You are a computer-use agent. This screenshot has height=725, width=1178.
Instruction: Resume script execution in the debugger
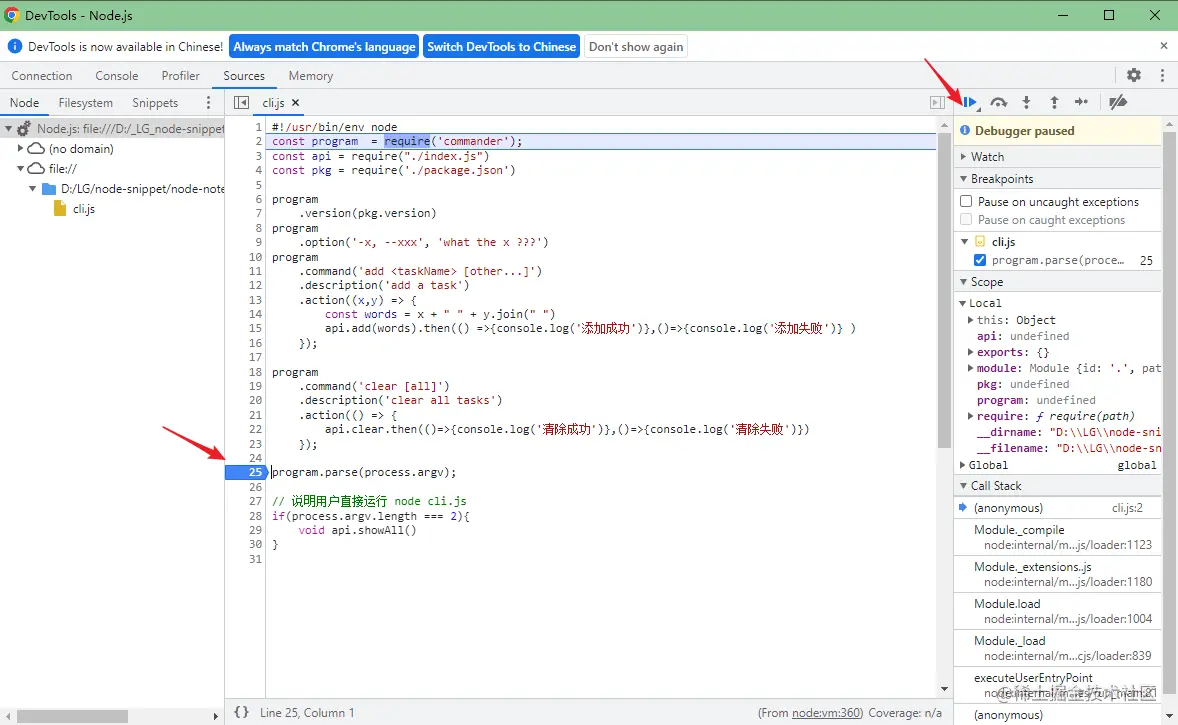[970, 102]
